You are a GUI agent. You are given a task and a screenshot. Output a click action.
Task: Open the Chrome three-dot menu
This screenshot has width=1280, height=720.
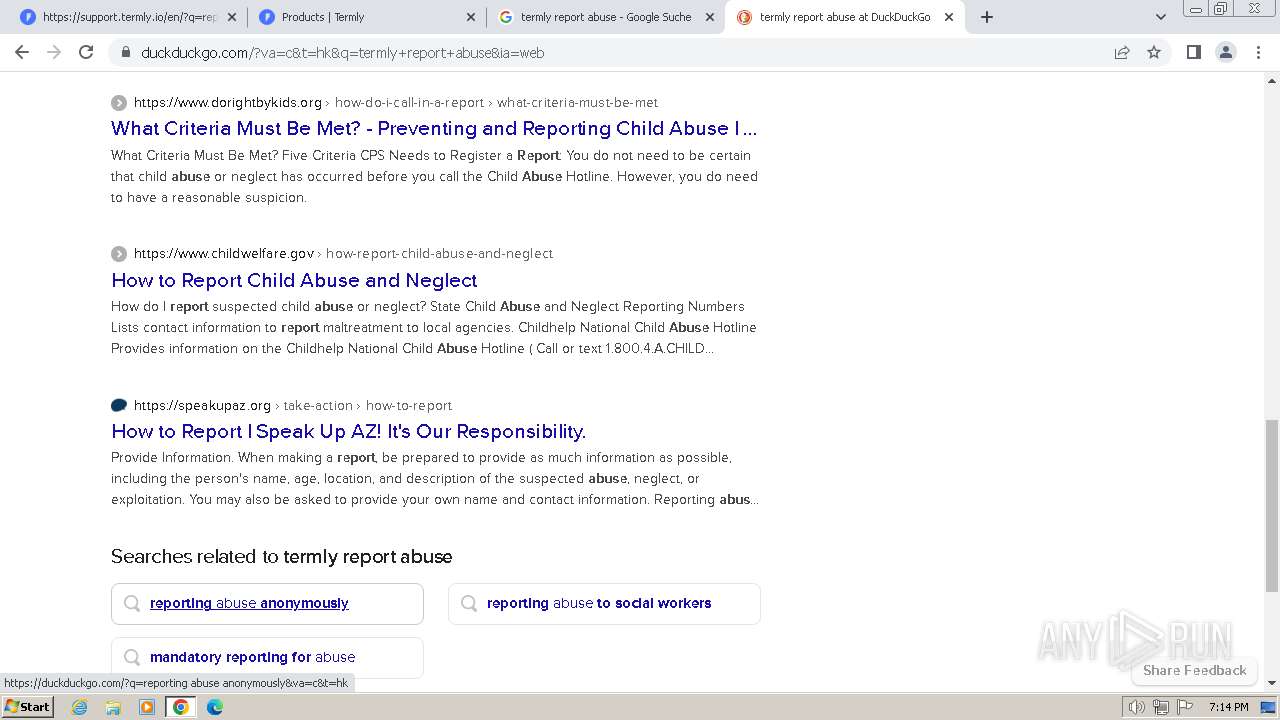[1258, 52]
